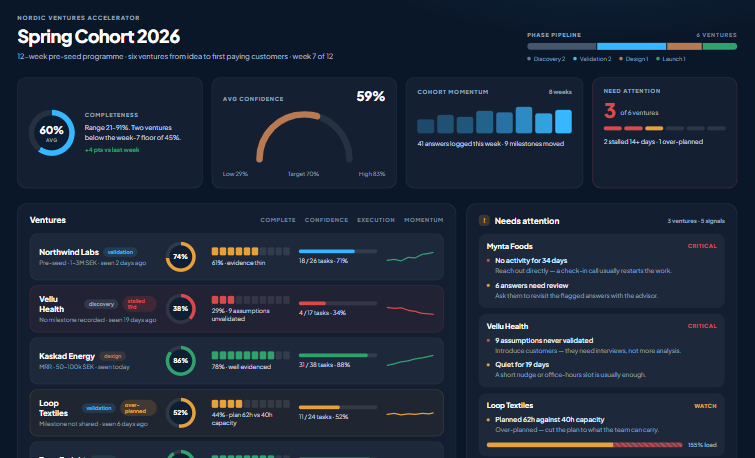This screenshot has width=755, height=458.
Task: Click the warning icon beside Needs attention heading
Action: point(484,221)
